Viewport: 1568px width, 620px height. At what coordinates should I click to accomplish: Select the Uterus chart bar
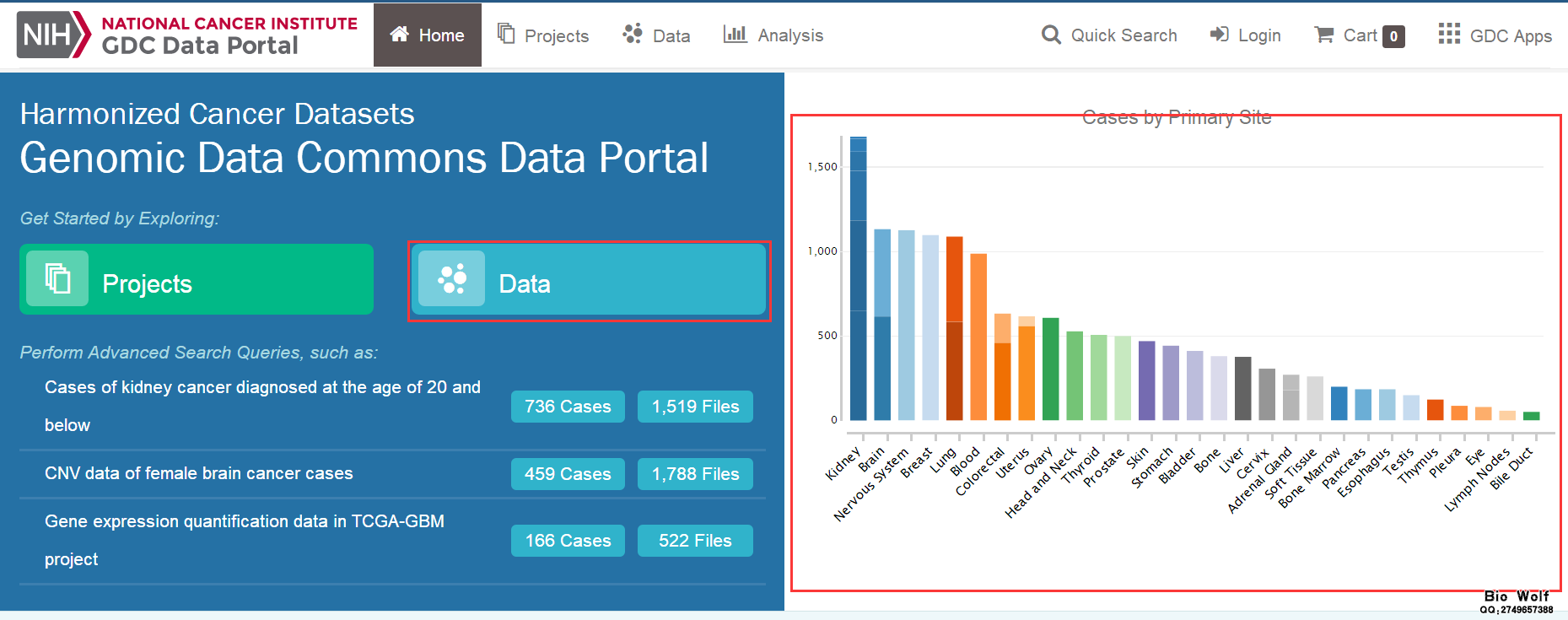(x=1026, y=368)
